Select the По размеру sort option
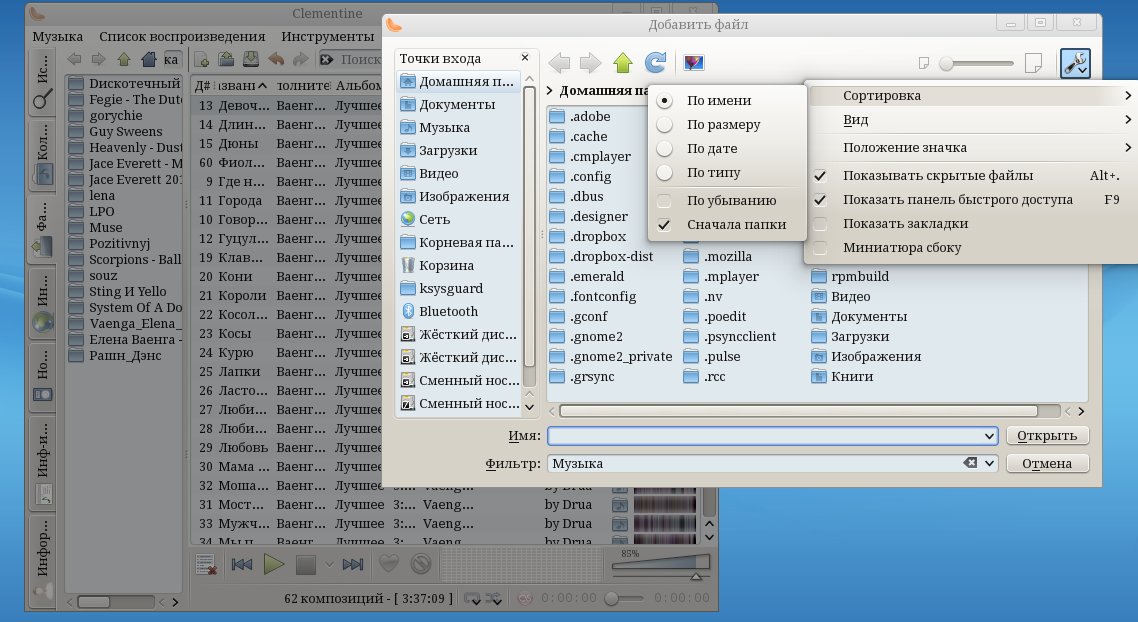 point(723,125)
